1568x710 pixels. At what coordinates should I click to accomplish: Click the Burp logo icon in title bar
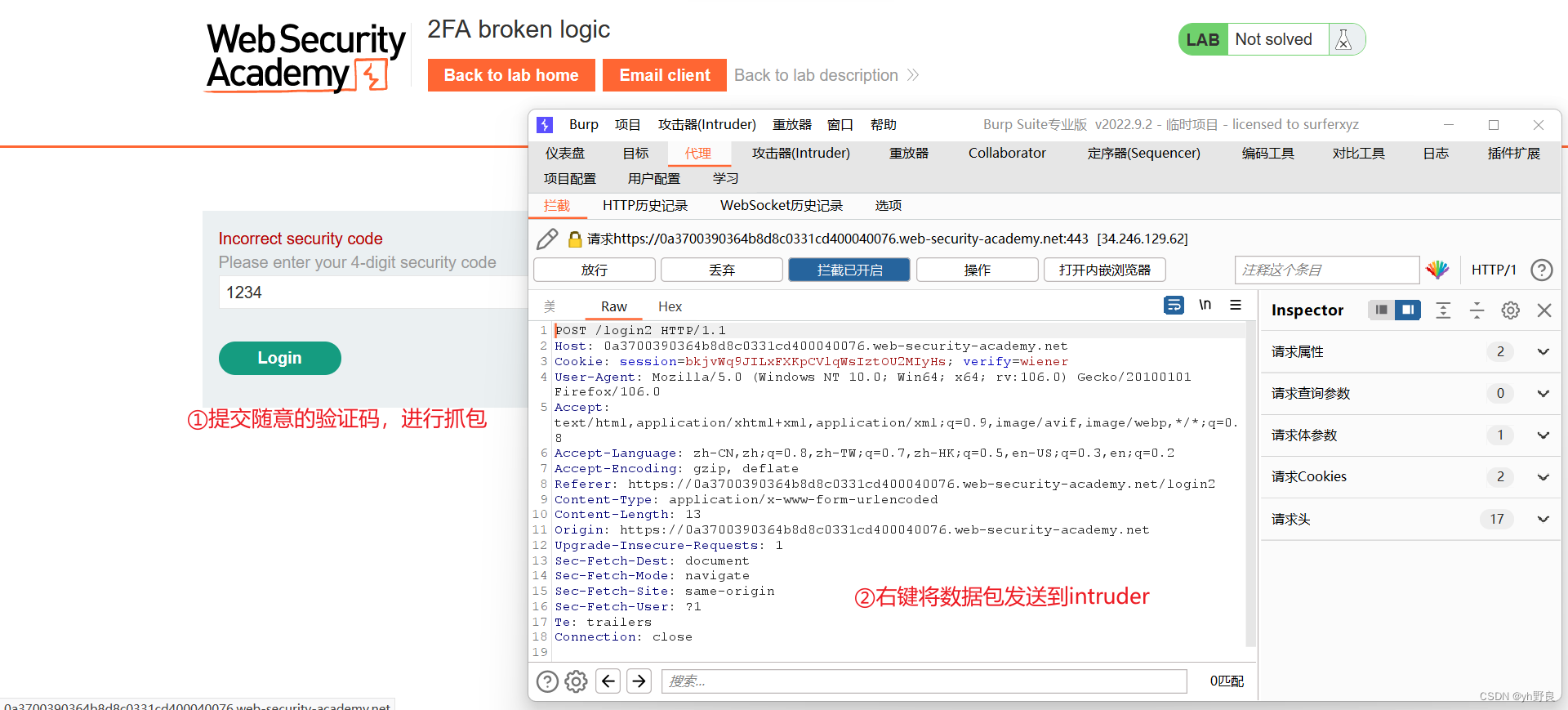pos(545,124)
